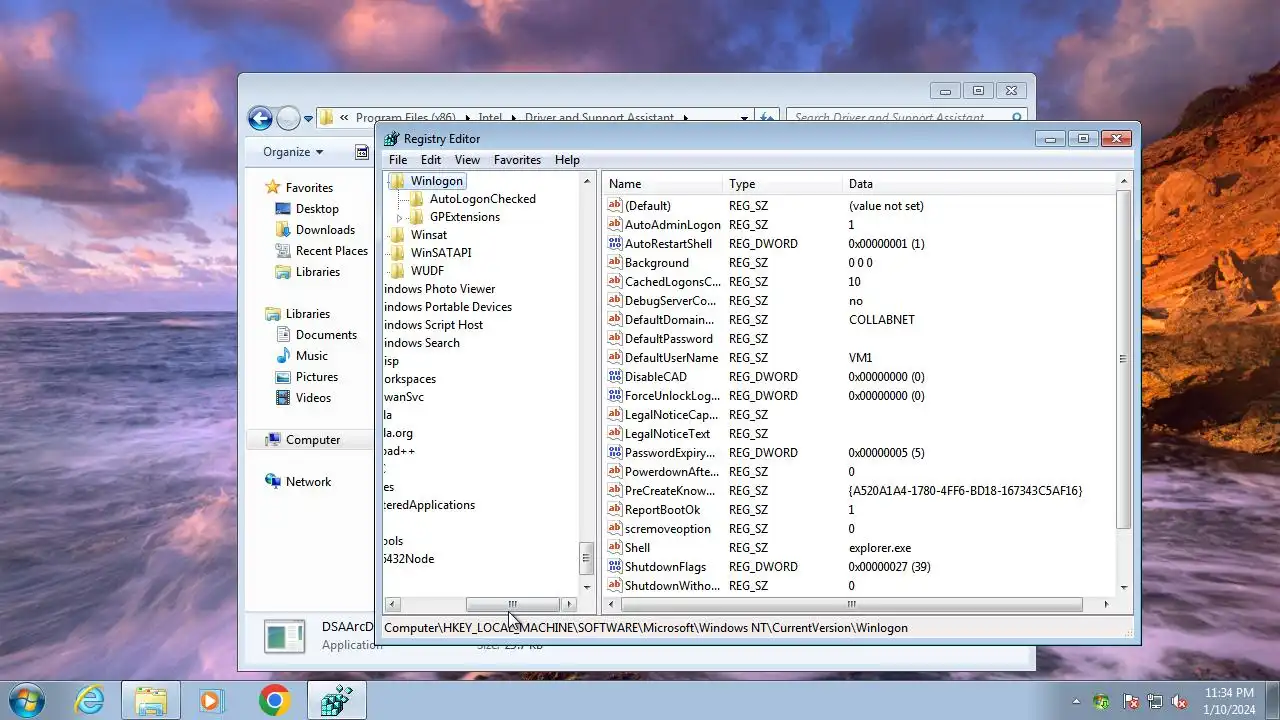
Task: Open Recent Places in Explorer sidebar
Action: (x=332, y=251)
